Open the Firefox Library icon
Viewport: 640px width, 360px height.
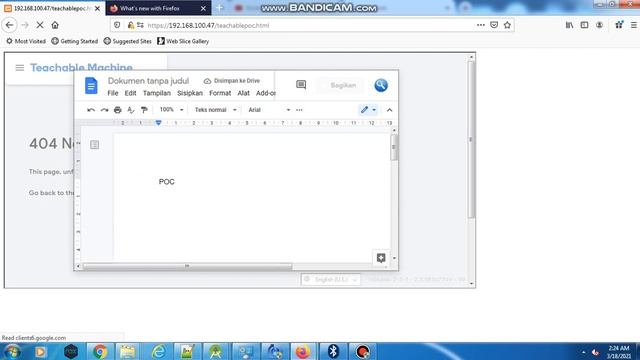tap(569, 25)
